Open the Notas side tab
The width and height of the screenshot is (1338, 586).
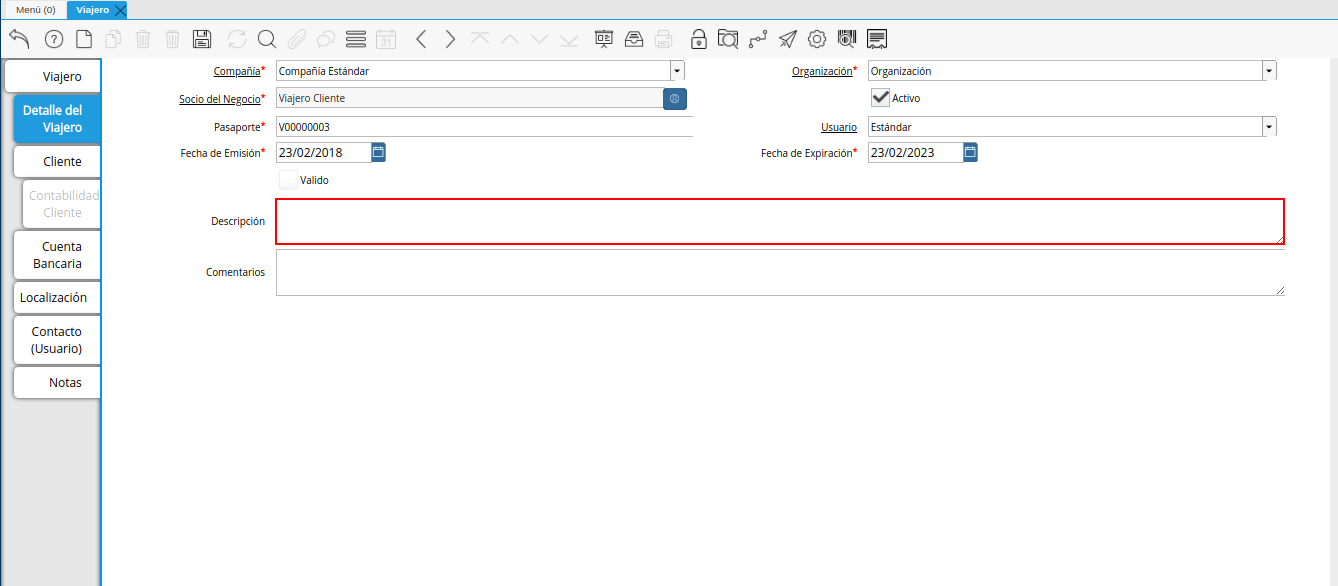[57, 382]
